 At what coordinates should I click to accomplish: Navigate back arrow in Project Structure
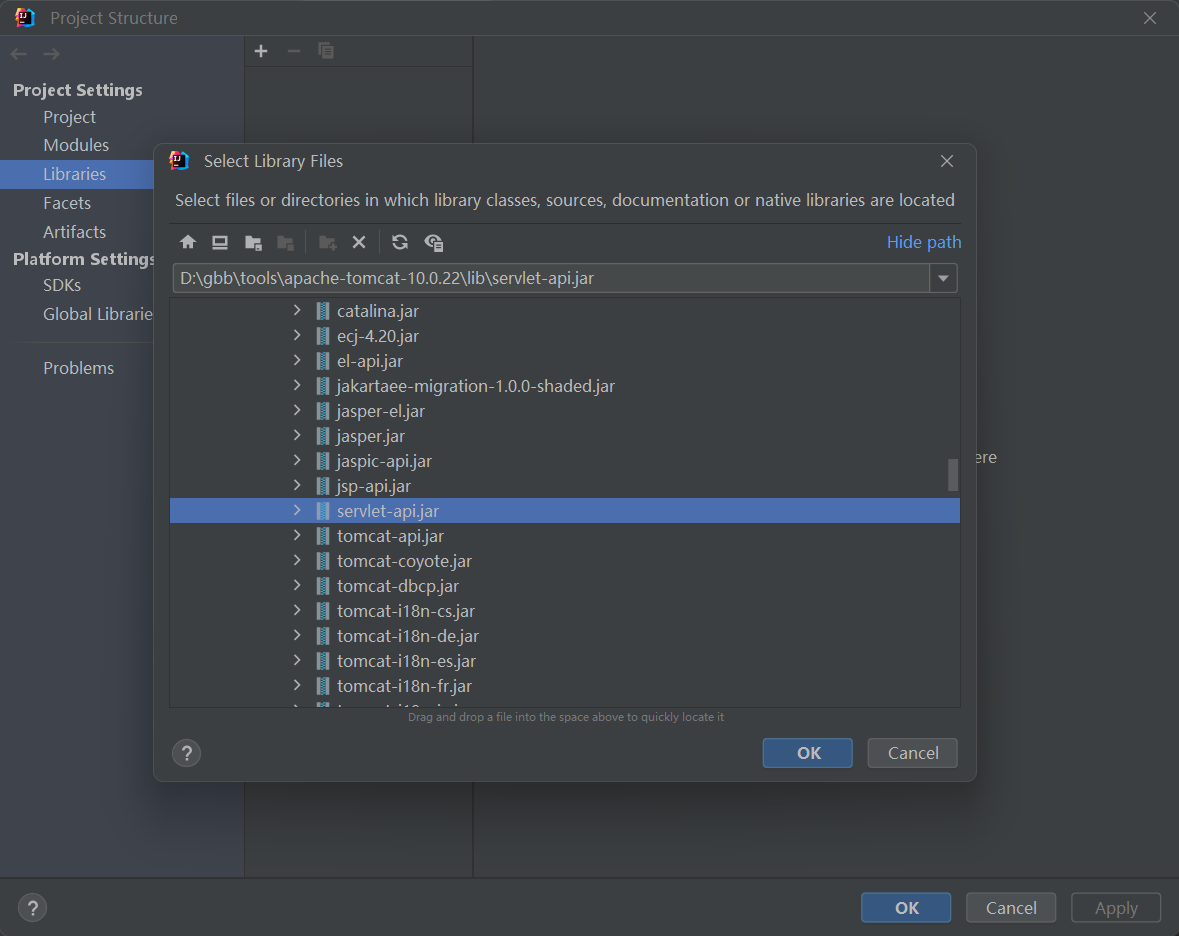point(19,54)
